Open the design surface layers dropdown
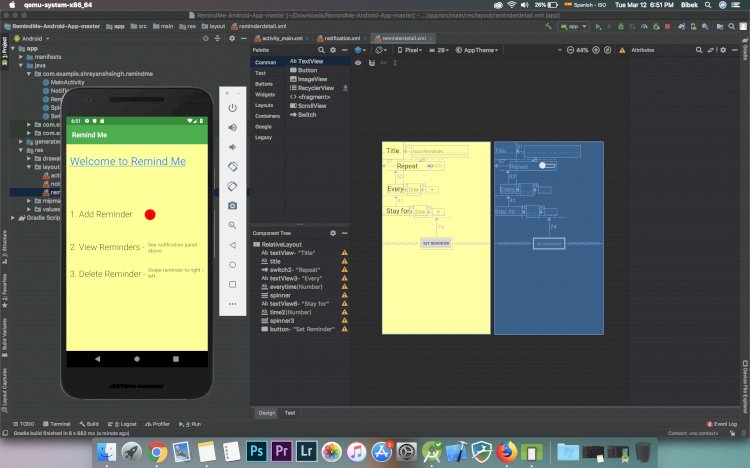 tap(360, 50)
